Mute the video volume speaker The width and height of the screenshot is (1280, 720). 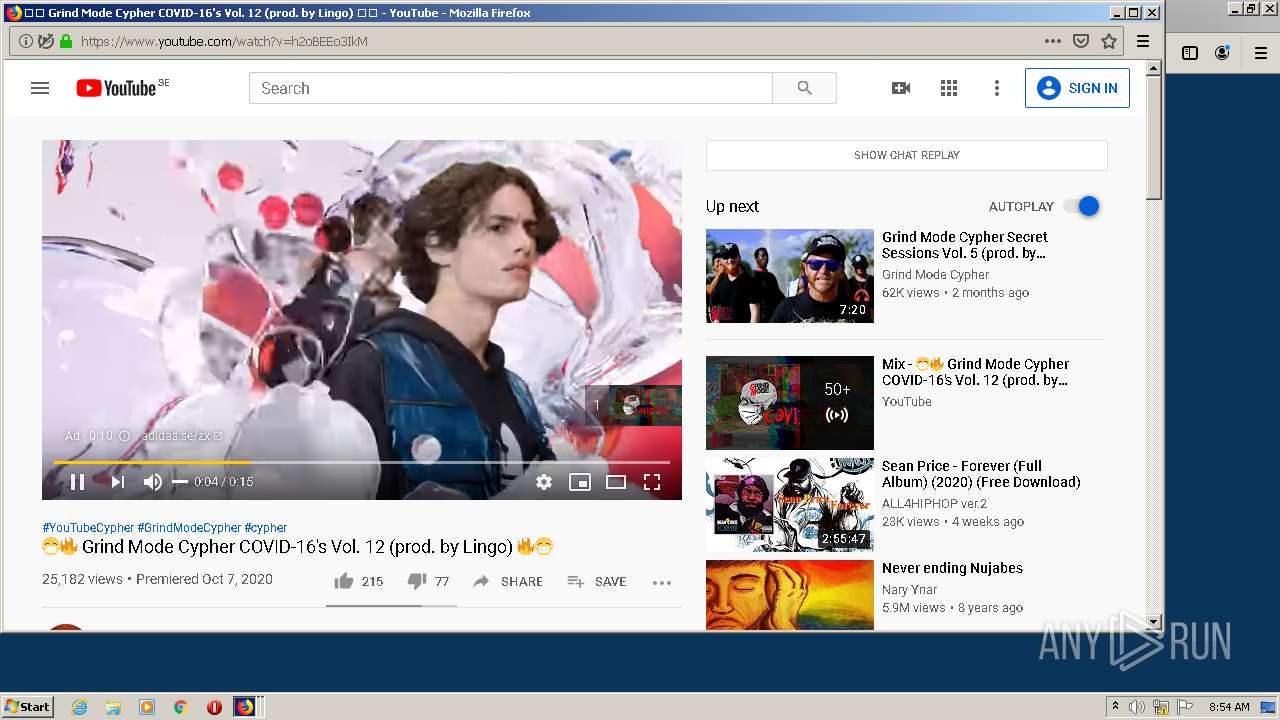click(152, 482)
